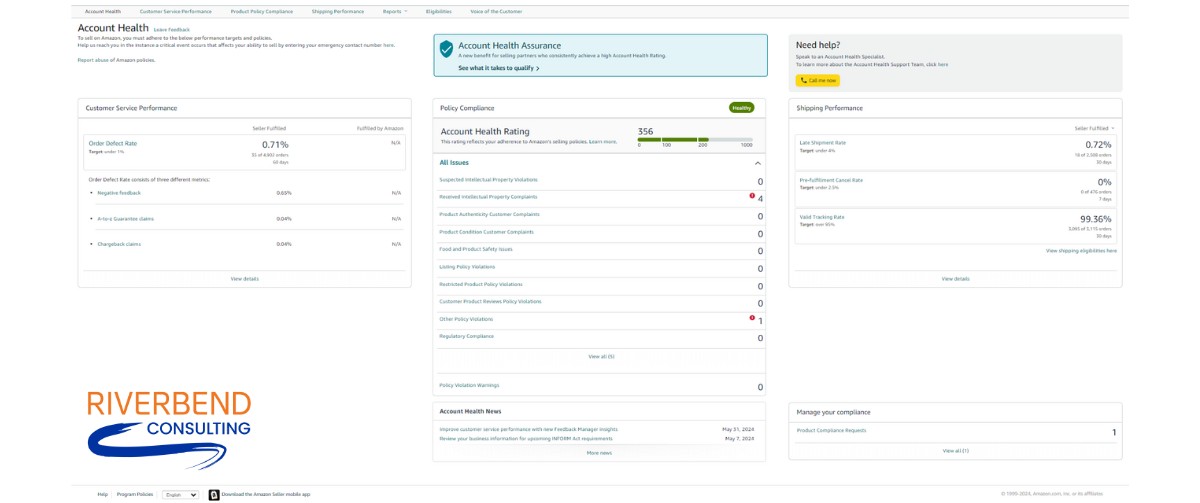Open Policy Violation Warnings
Viewport: 1200px width, 503px height.
(469, 385)
